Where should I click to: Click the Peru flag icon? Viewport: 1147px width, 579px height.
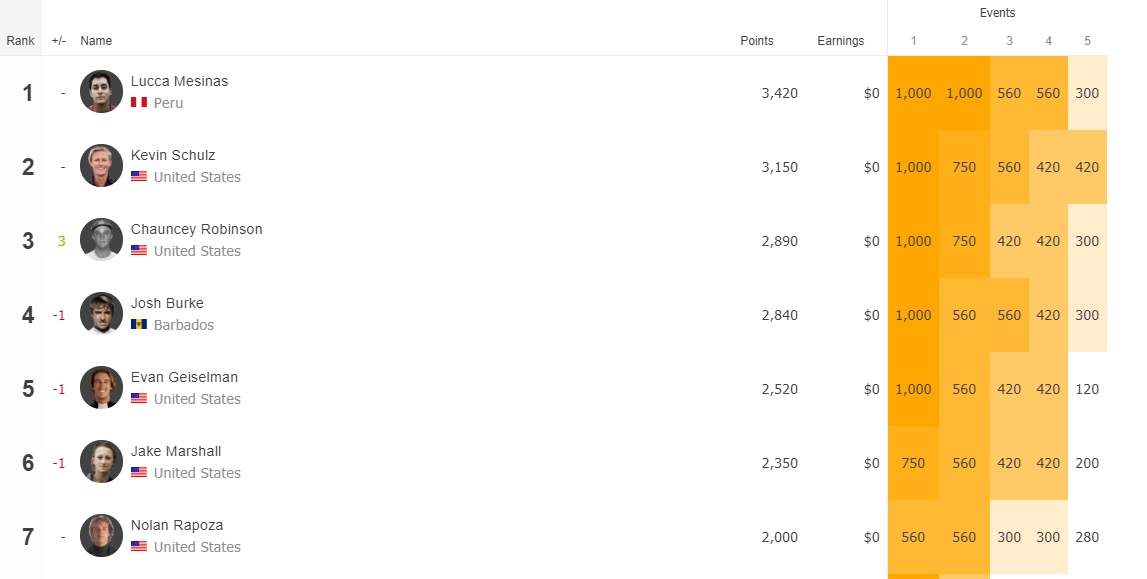pos(139,102)
